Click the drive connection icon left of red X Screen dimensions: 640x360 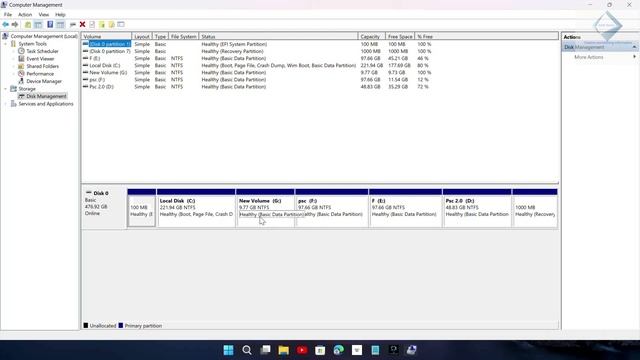(x=73, y=25)
